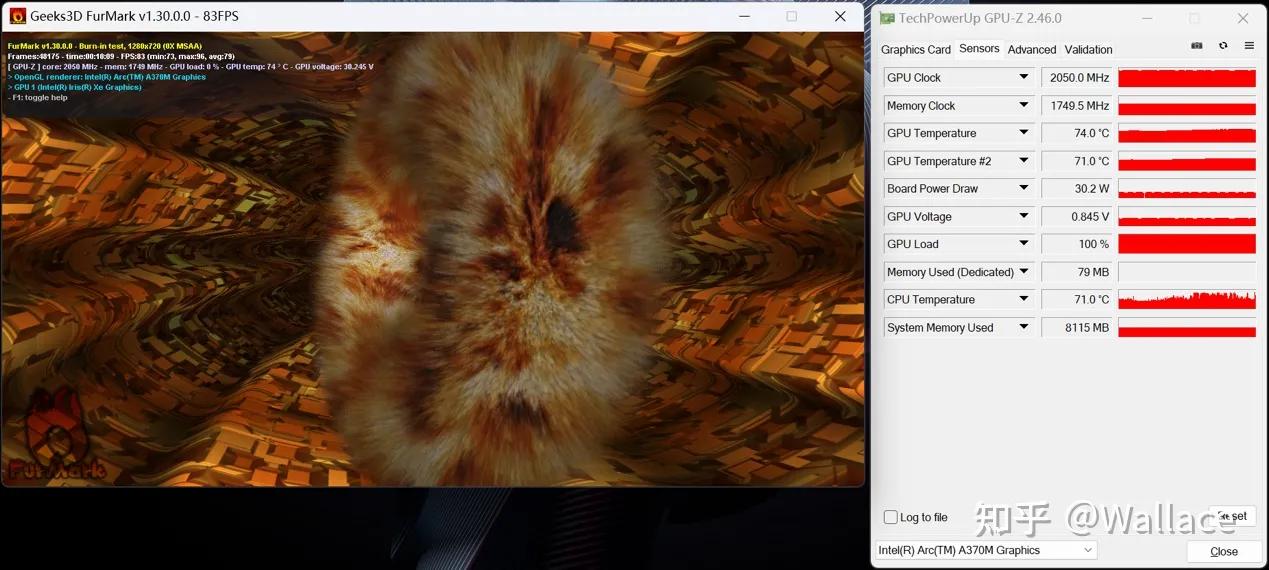Enable the Log to file checkbox
The height and width of the screenshot is (570, 1269).
point(890,517)
